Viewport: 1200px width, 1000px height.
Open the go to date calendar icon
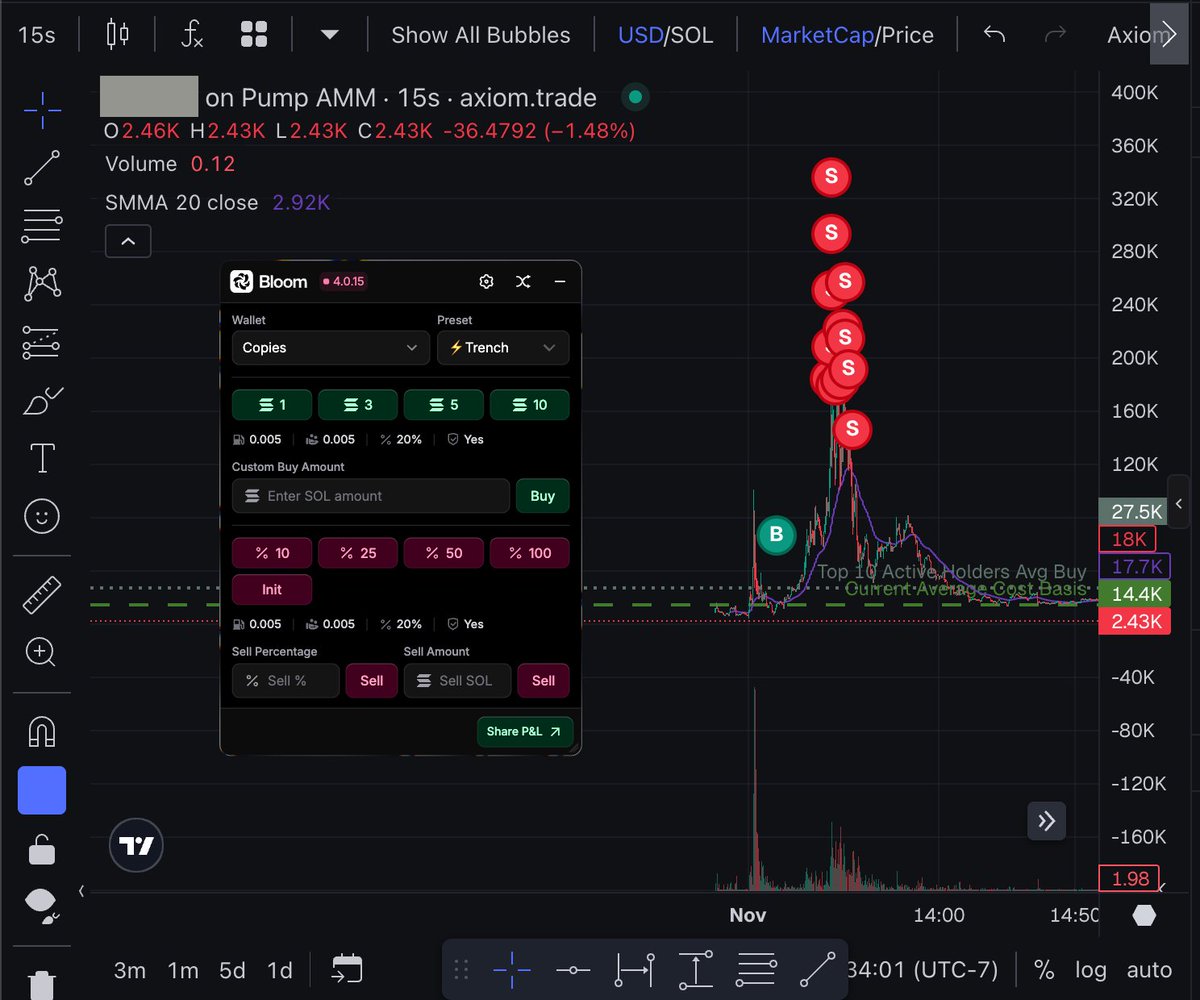[347, 969]
